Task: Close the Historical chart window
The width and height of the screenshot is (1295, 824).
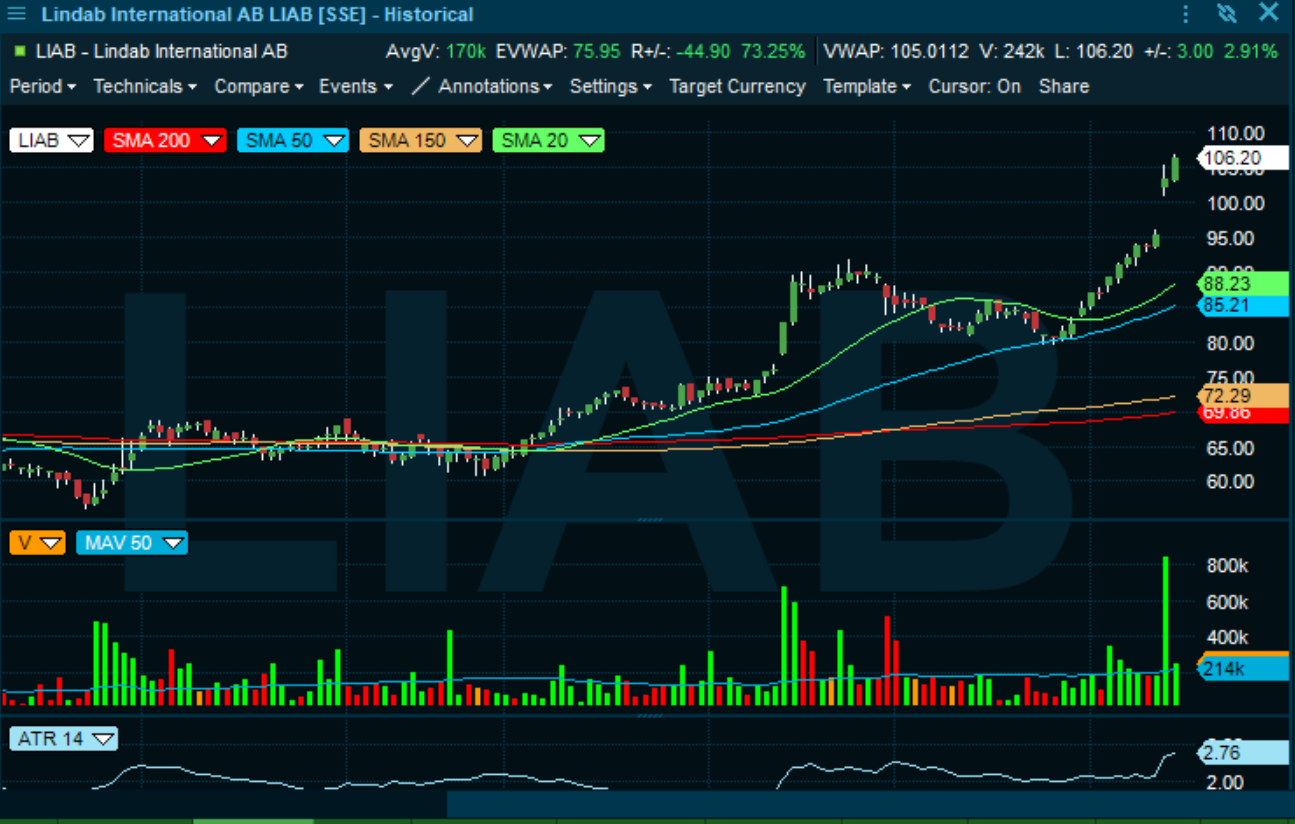Action: pyautogui.click(x=1268, y=14)
